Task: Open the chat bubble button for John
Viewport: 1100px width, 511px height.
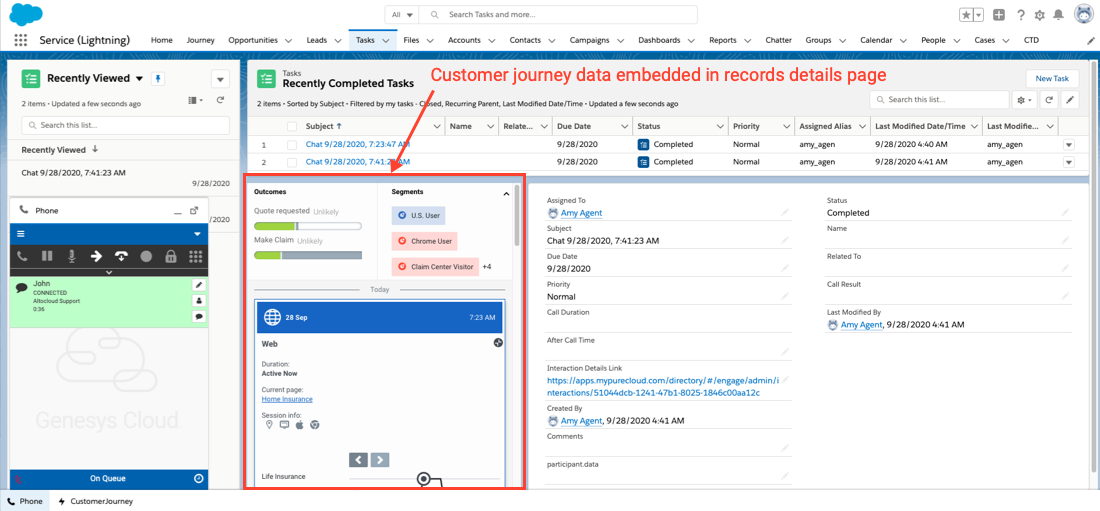Action: pyautogui.click(x=199, y=317)
